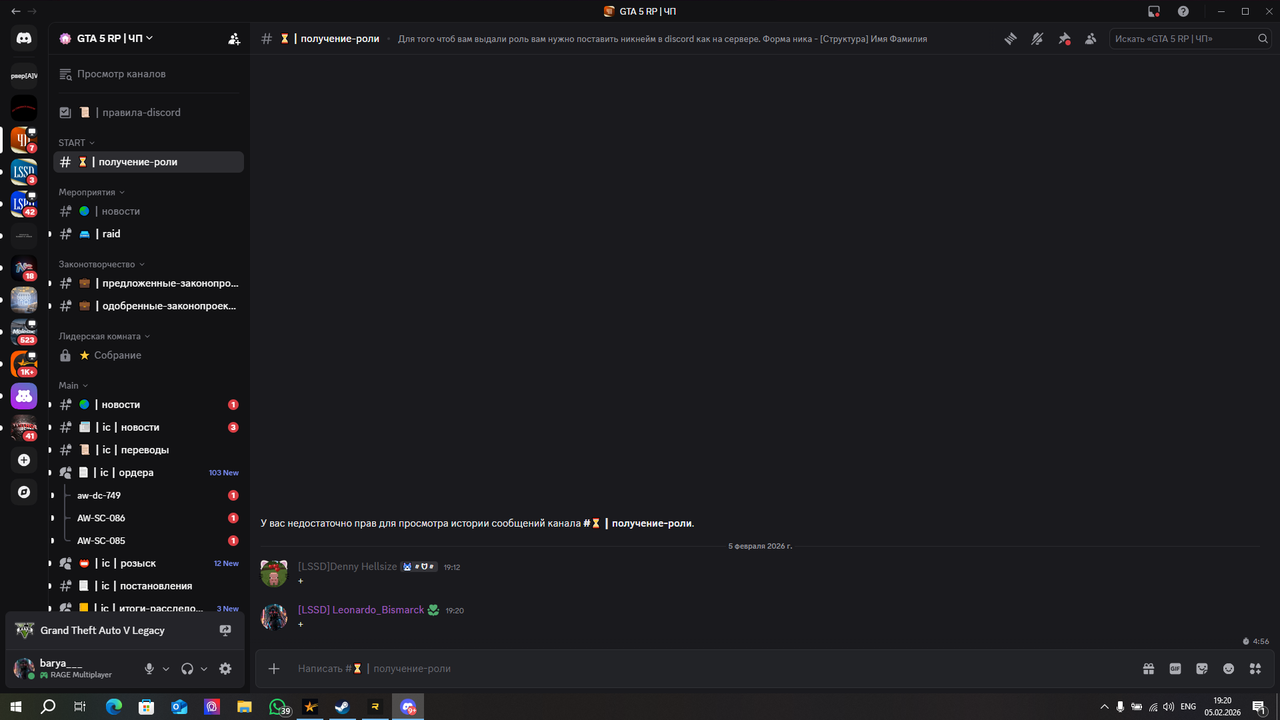Open the GIF picker
Viewport: 1280px width, 720px height.
coord(1176,669)
